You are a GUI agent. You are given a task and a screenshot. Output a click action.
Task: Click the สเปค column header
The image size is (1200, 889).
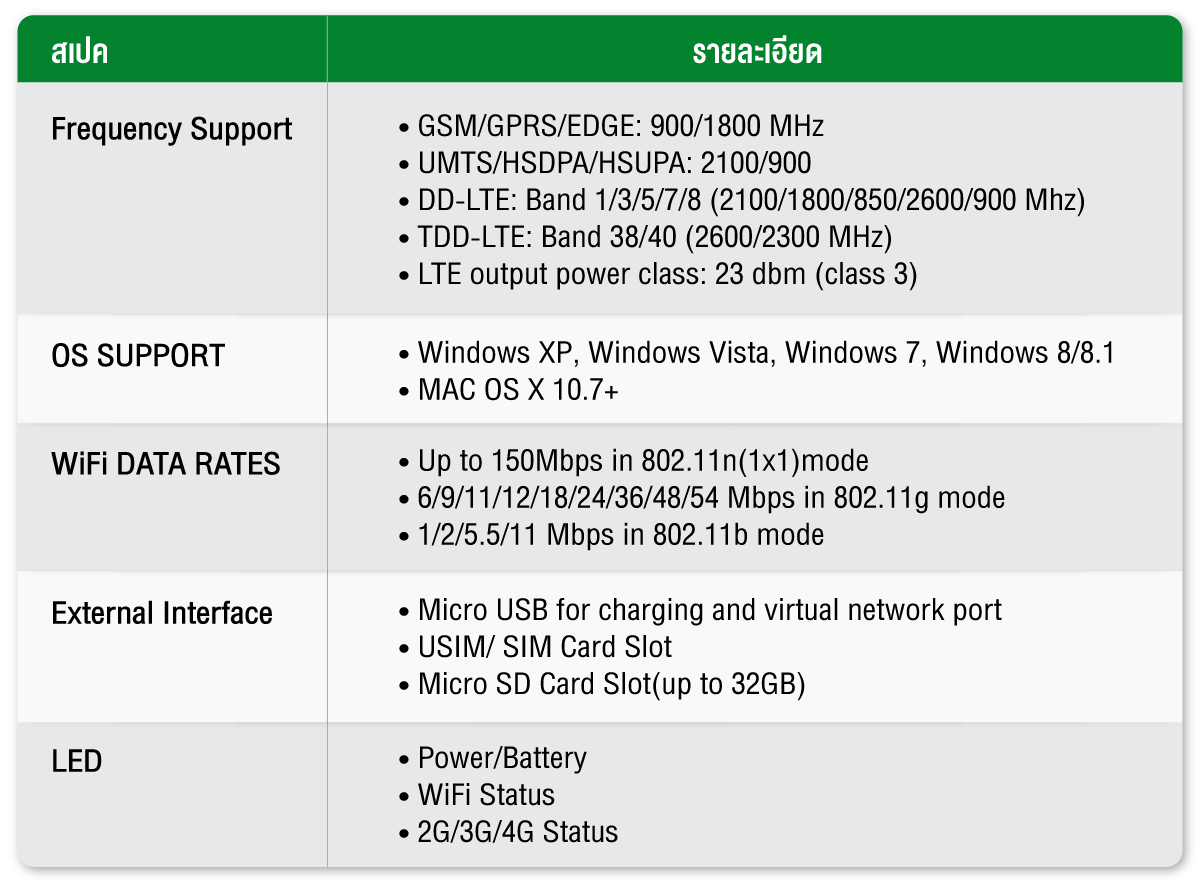click(80, 52)
